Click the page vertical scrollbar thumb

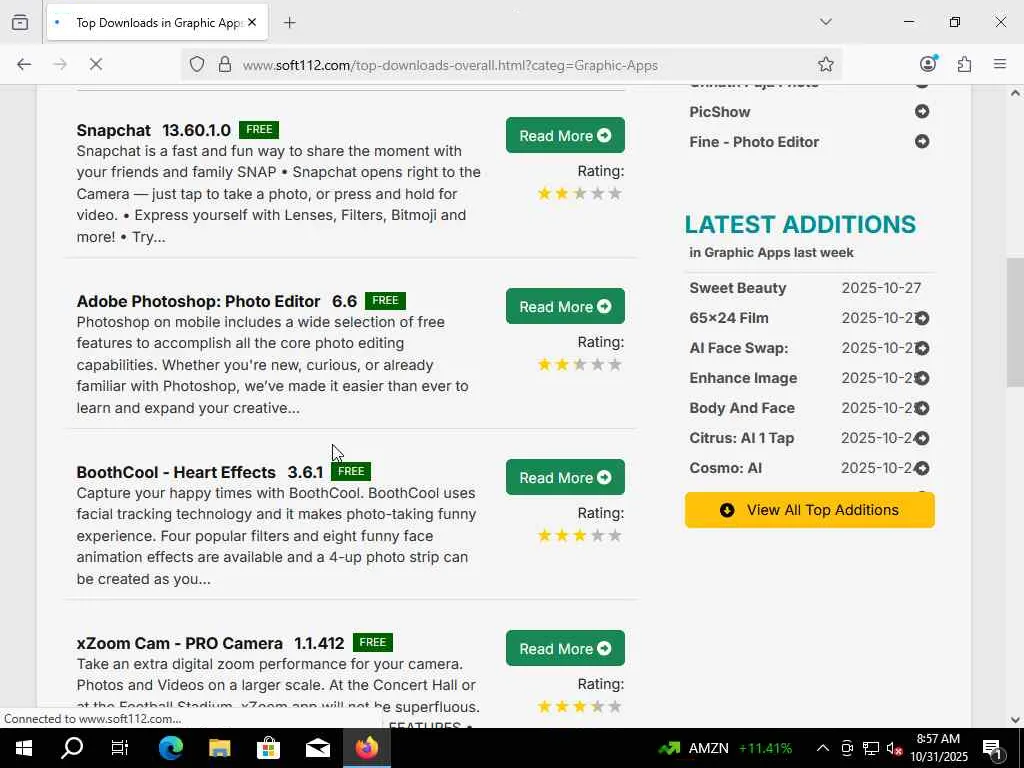point(1015,323)
